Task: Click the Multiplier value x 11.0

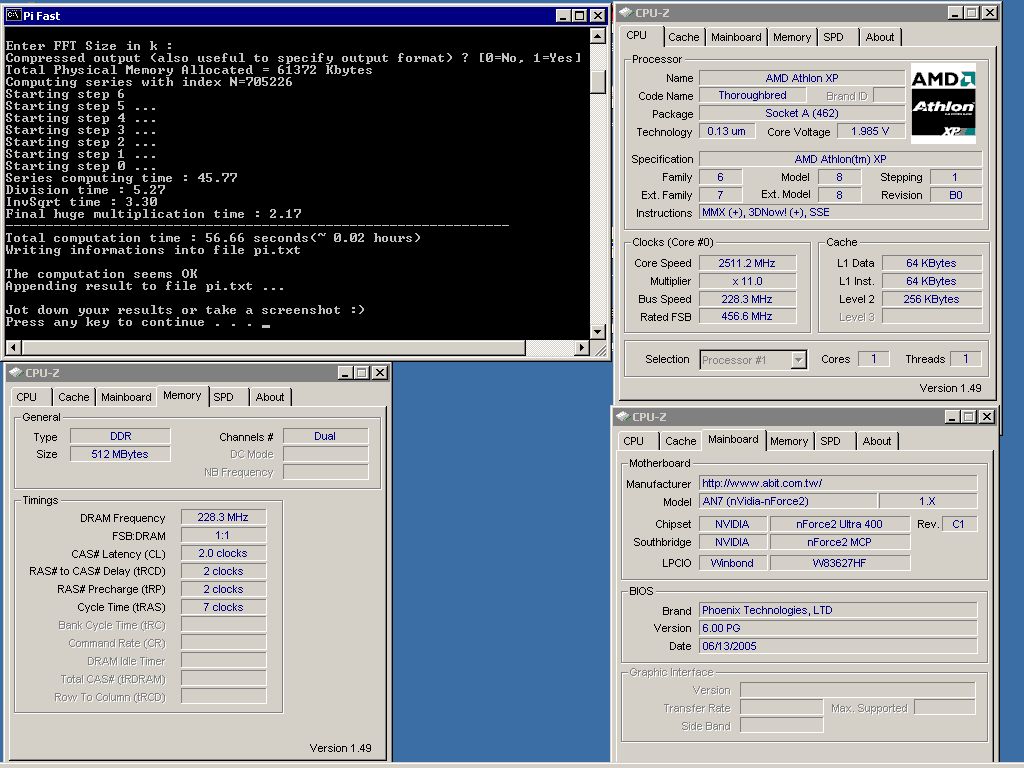Action: pos(747,281)
